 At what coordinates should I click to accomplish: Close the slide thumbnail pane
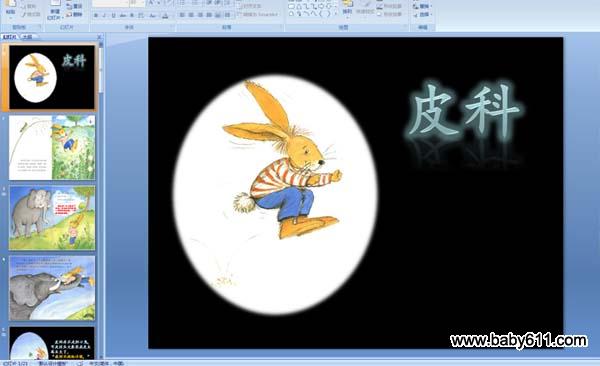[x=99, y=37]
